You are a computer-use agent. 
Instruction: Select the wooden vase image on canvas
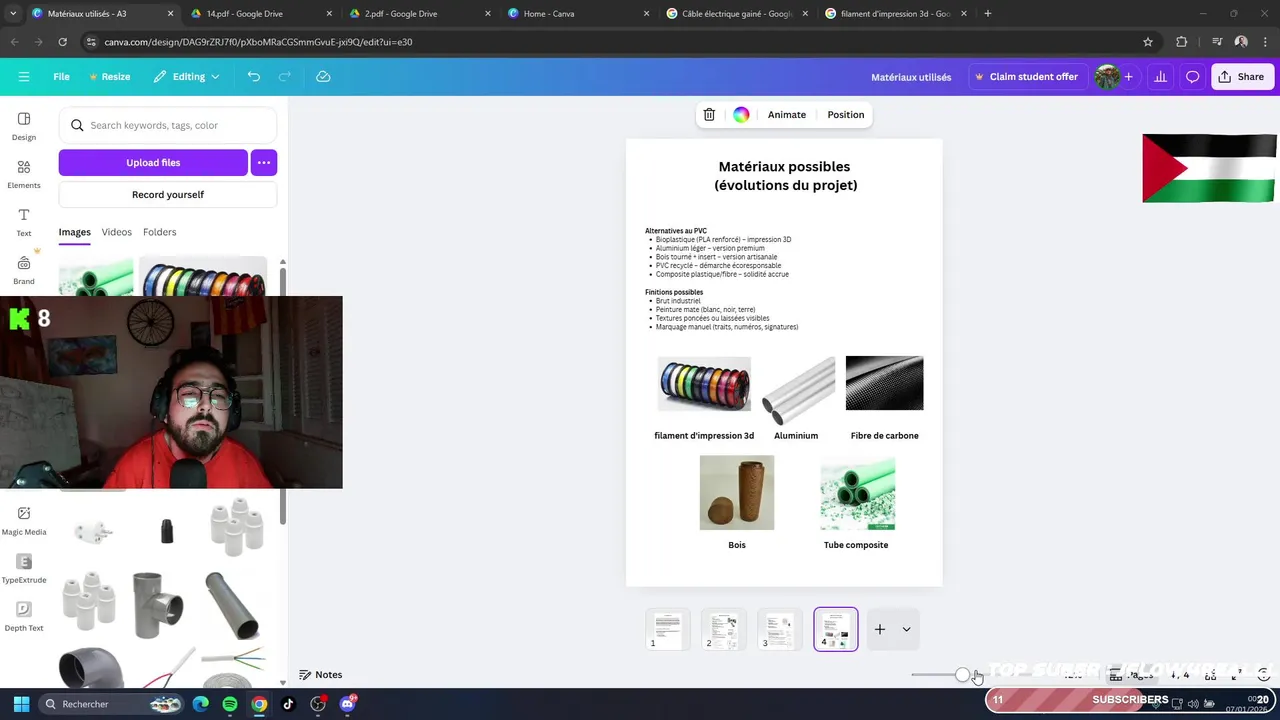pos(737,493)
